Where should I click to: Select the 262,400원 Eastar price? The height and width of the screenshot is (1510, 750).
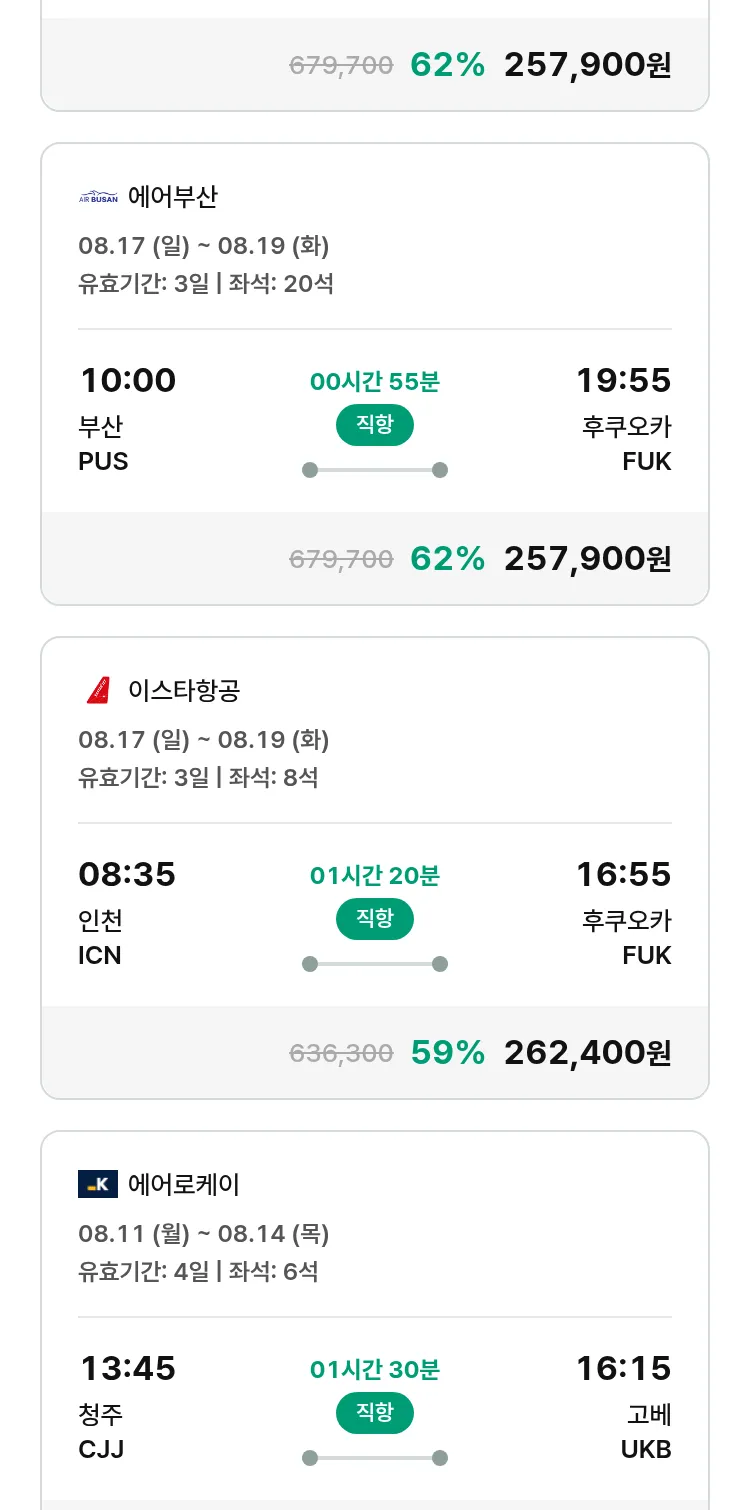click(587, 1052)
